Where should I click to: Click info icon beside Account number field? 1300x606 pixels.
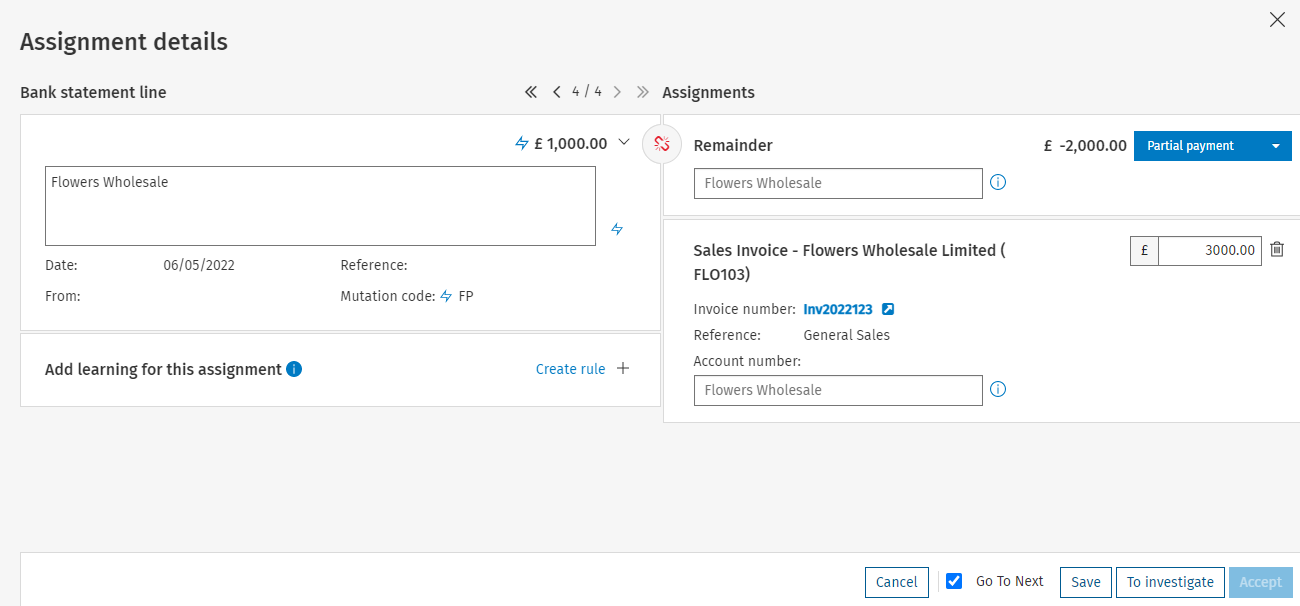coord(997,389)
